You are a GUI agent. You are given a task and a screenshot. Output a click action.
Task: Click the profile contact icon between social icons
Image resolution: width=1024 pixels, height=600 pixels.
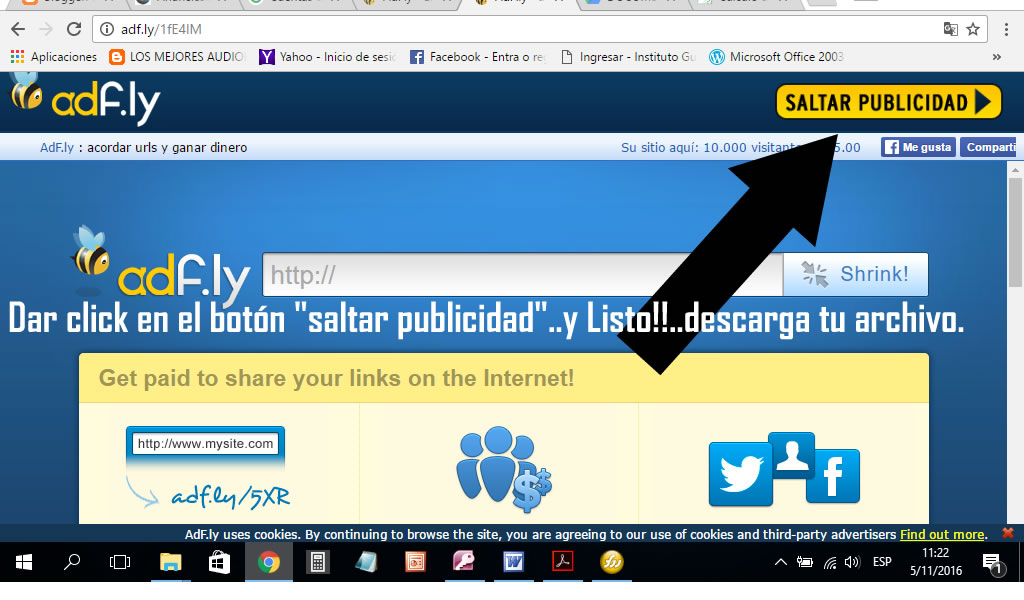[792, 455]
